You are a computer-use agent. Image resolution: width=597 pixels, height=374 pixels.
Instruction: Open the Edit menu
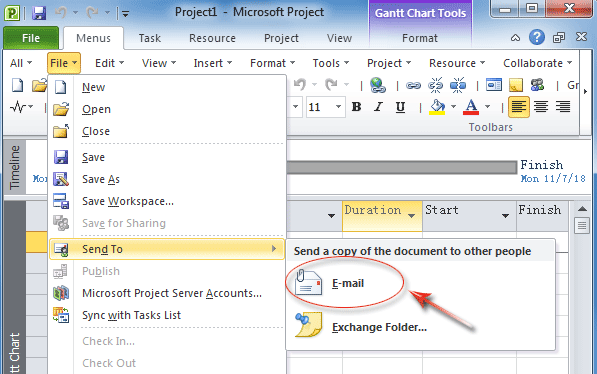[110, 63]
